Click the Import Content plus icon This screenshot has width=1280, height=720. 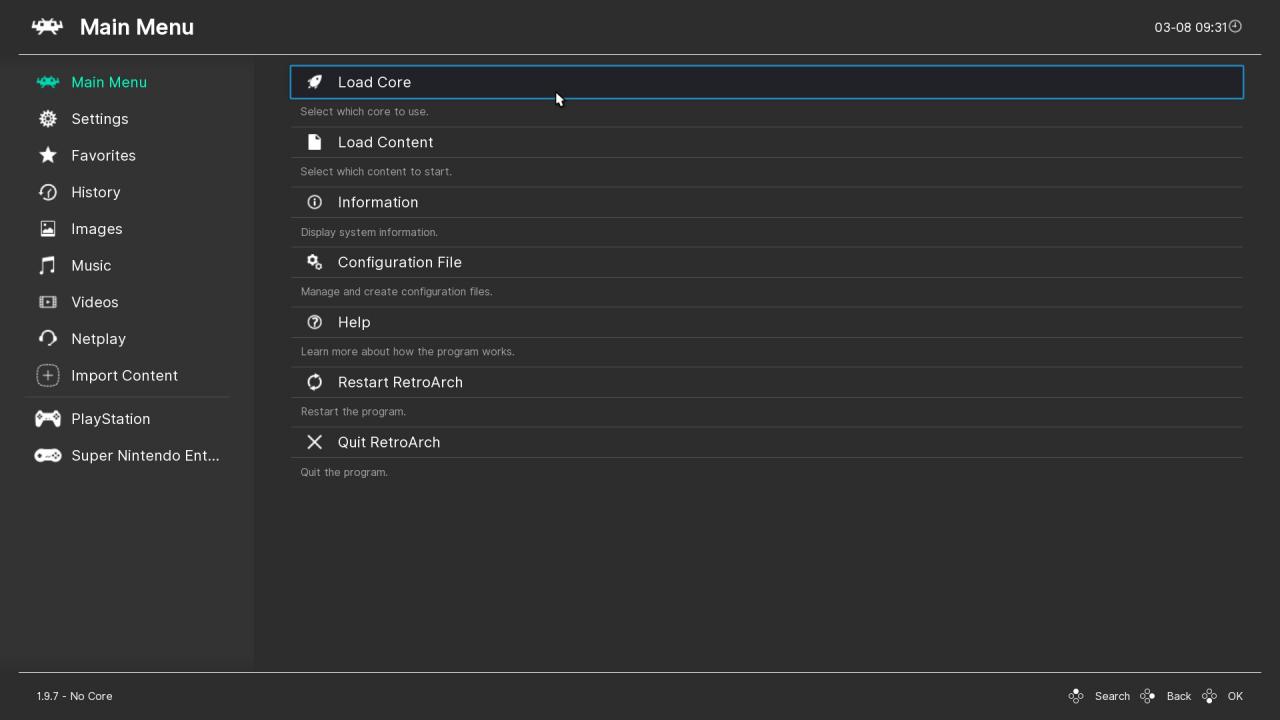tap(47, 375)
